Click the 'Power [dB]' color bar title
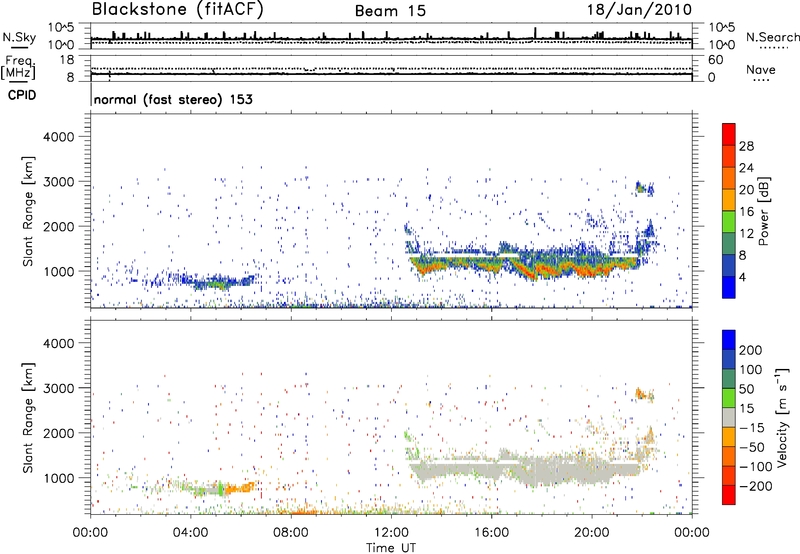The width and height of the screenshot is (800, 554). [763, 211]
